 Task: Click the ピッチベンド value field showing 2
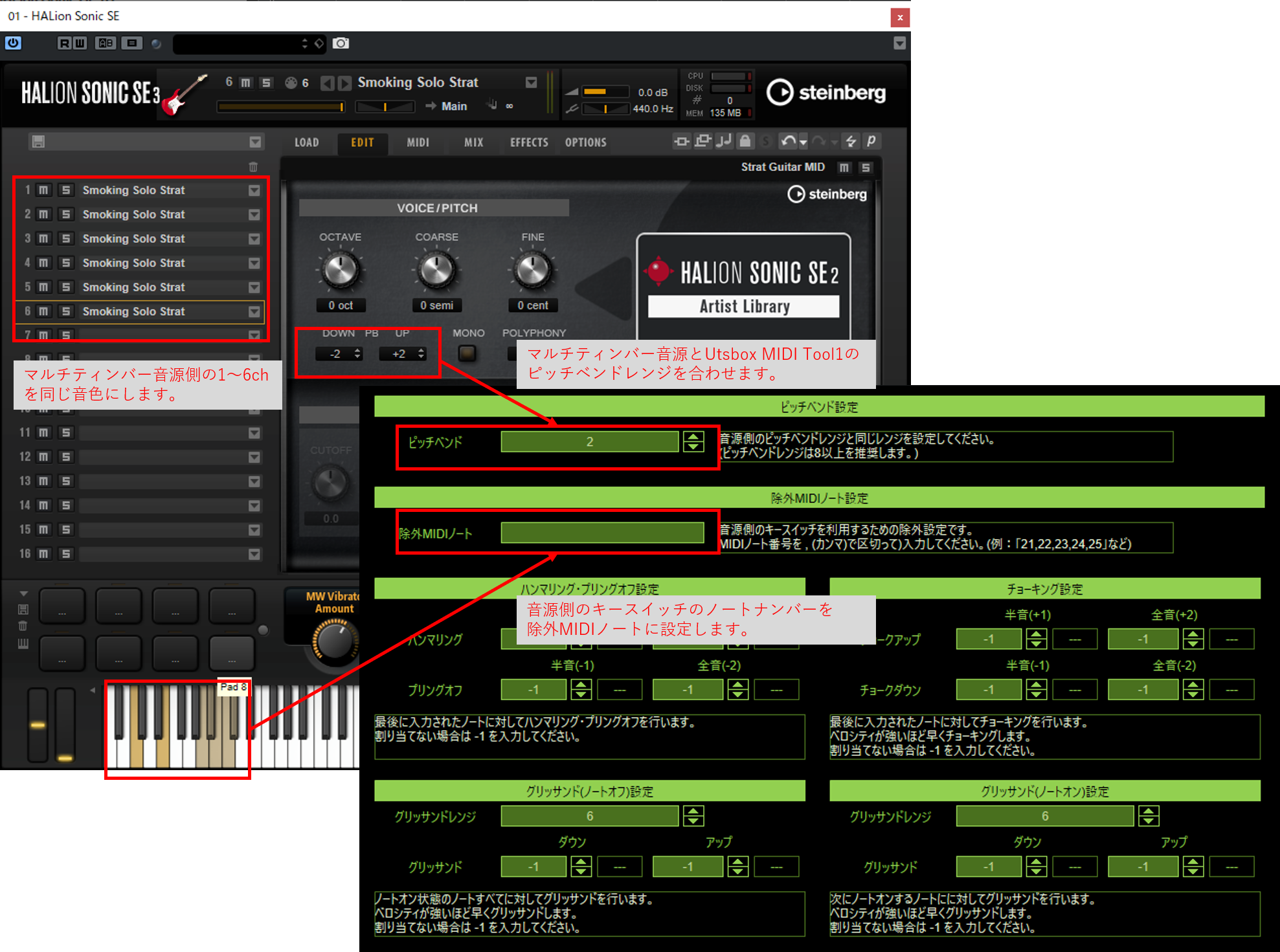[x=590, y=442]
